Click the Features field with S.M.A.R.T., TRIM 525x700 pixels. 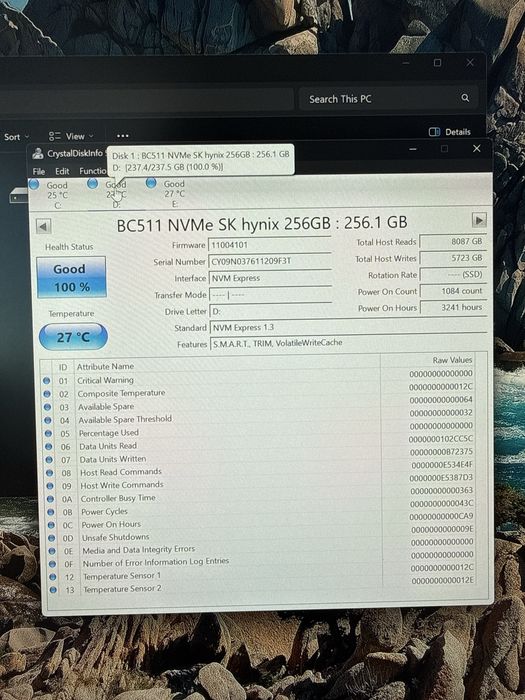click(349, 343)
